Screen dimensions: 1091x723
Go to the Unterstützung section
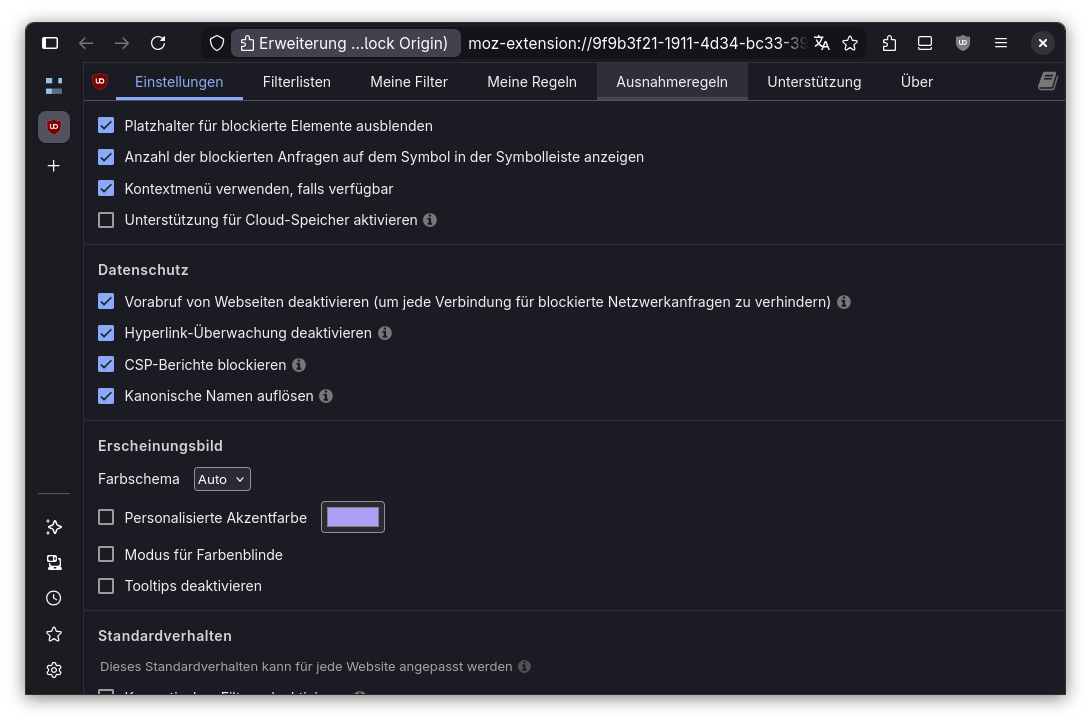(x=814, y=82)
